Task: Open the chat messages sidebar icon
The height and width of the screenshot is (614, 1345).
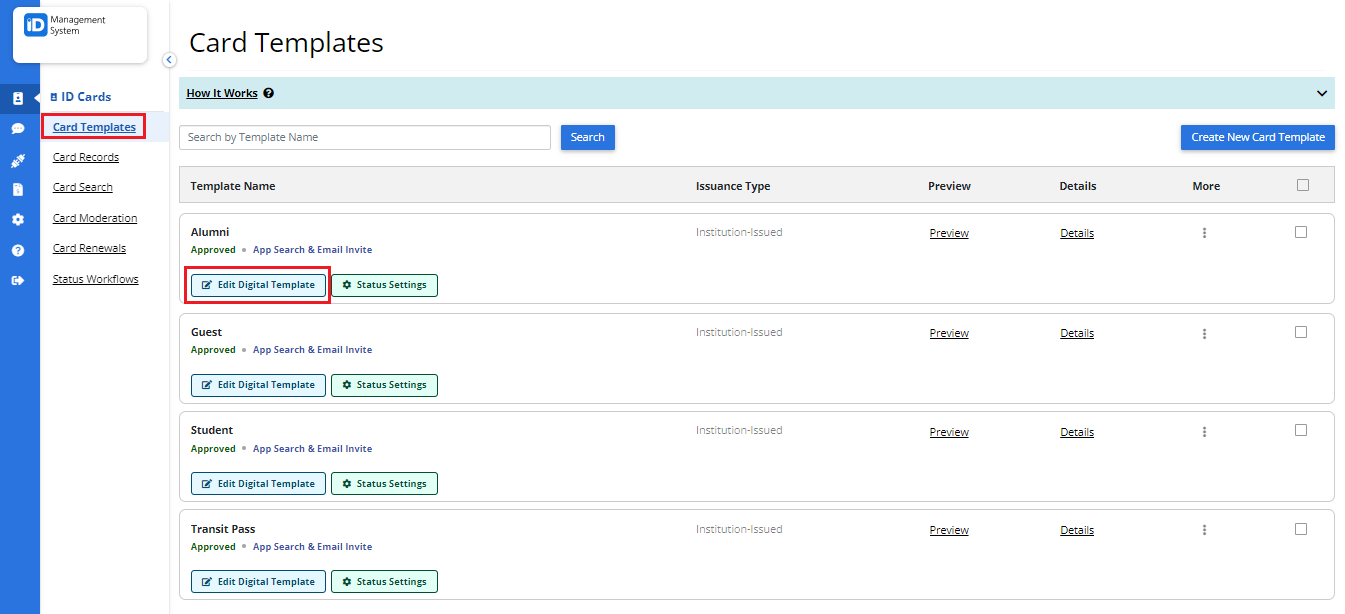Action: click(18, 128)
